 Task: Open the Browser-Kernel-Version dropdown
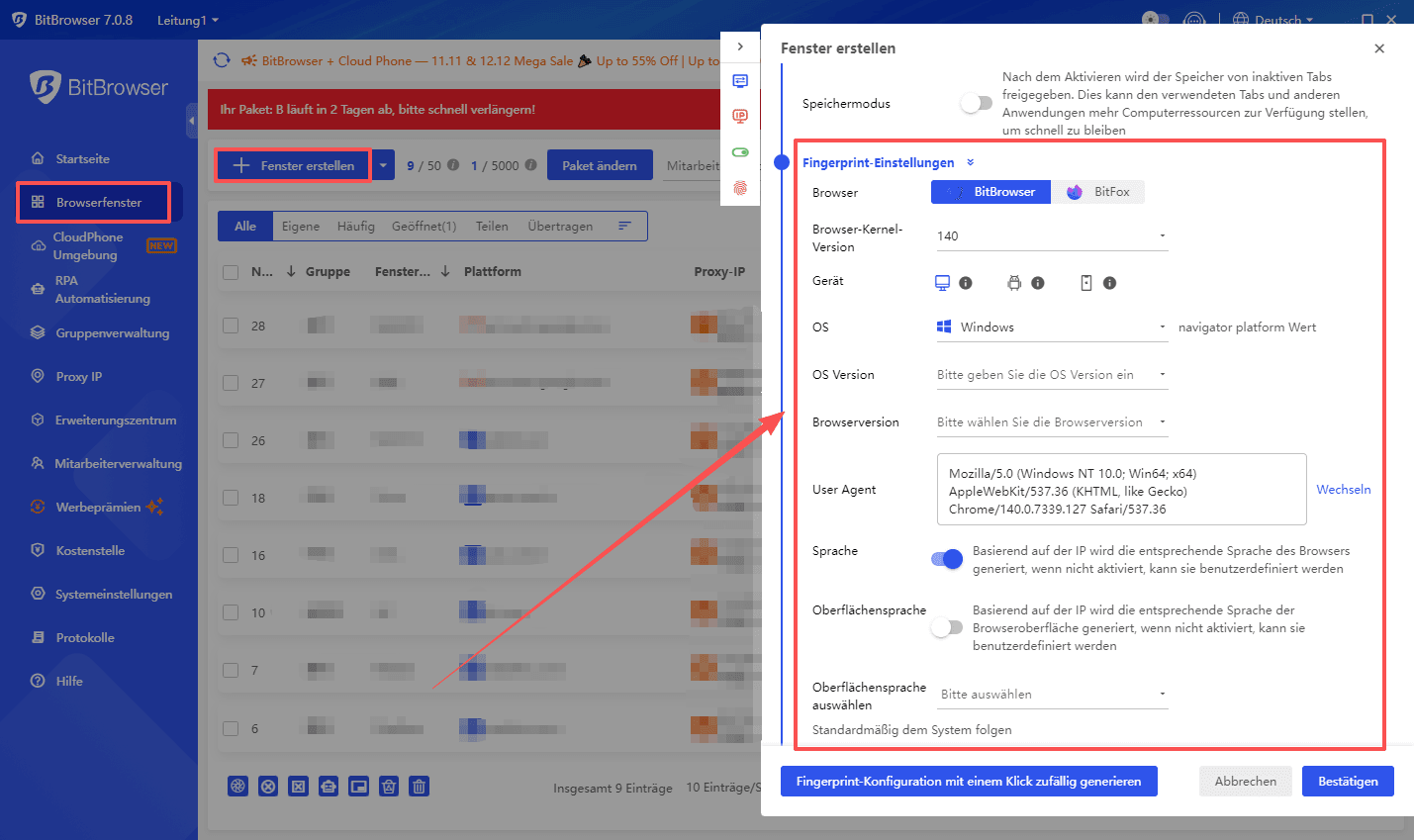pos(1051,235)
